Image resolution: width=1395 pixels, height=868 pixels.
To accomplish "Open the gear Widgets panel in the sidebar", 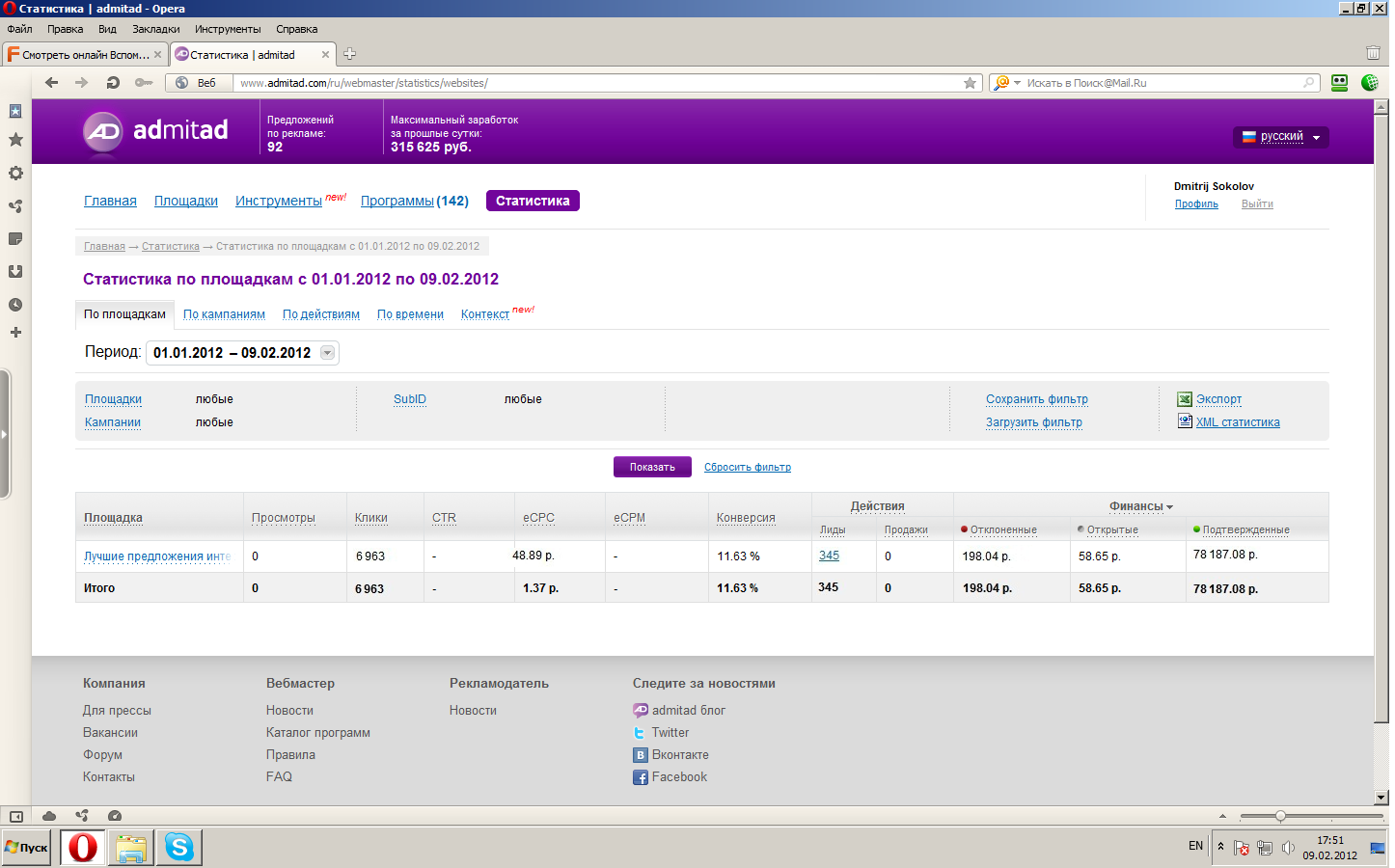I will click(15, 174).
